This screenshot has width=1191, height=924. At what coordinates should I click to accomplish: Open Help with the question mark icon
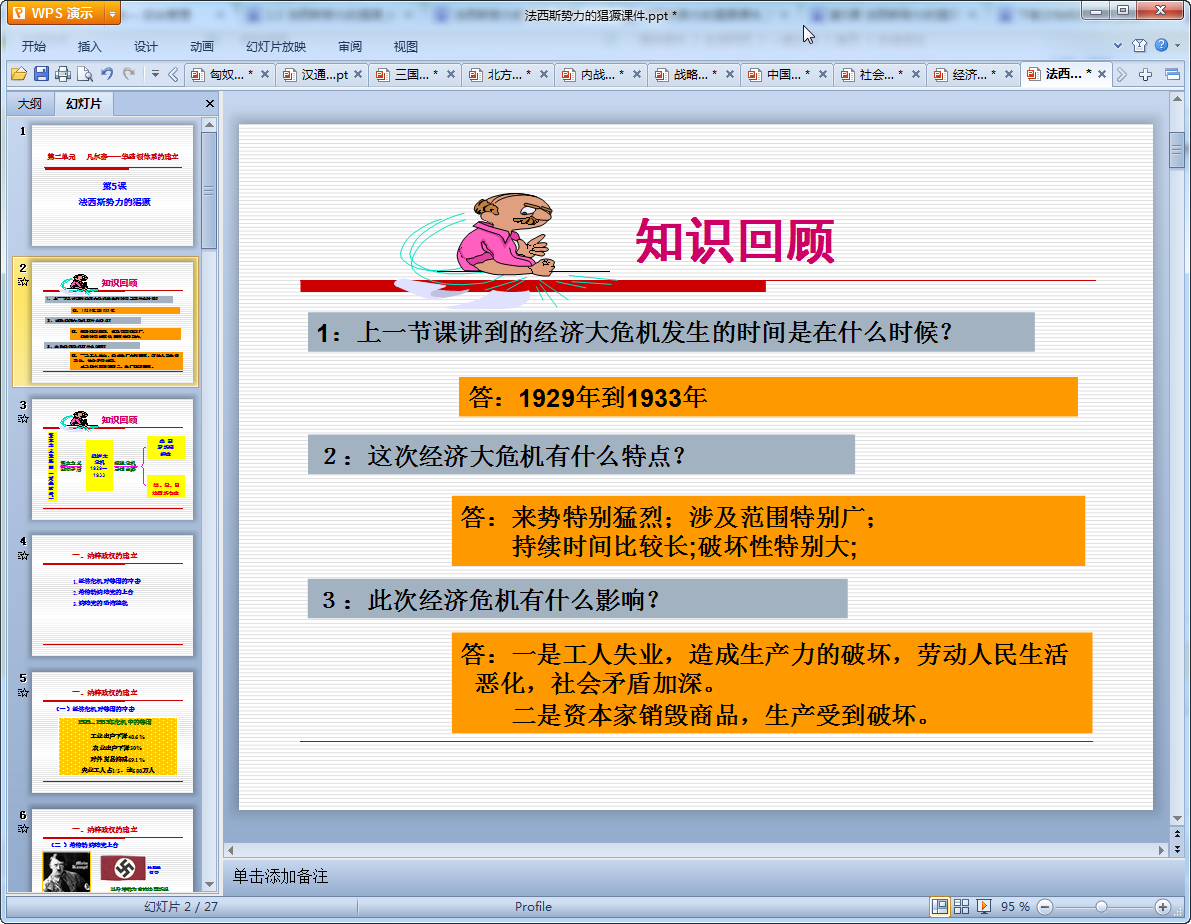tap(1161, 45)
